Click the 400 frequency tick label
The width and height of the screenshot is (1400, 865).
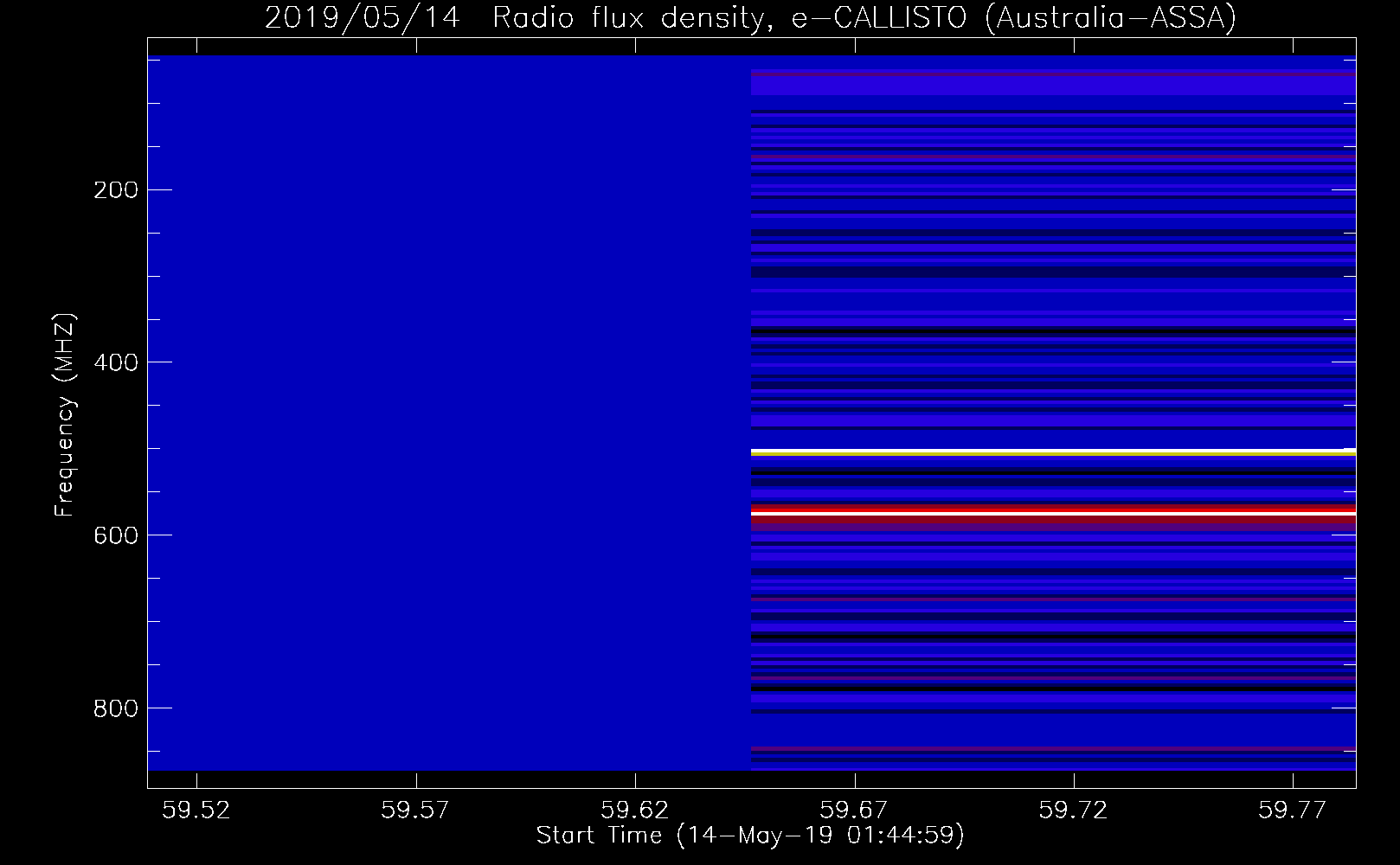click(116, 362)
